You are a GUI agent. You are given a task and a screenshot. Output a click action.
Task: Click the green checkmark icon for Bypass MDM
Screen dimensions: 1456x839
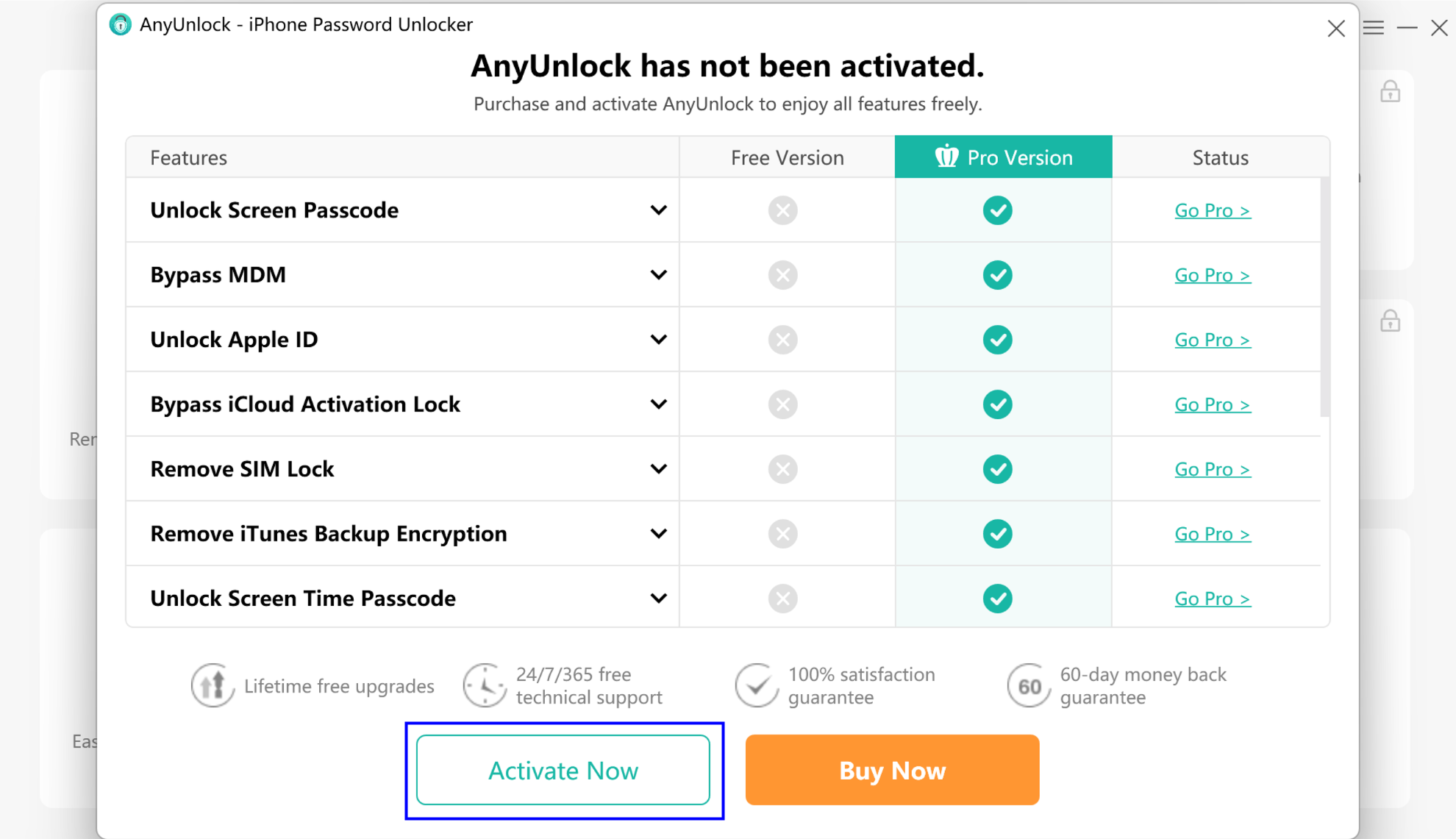tap(997, 275)
